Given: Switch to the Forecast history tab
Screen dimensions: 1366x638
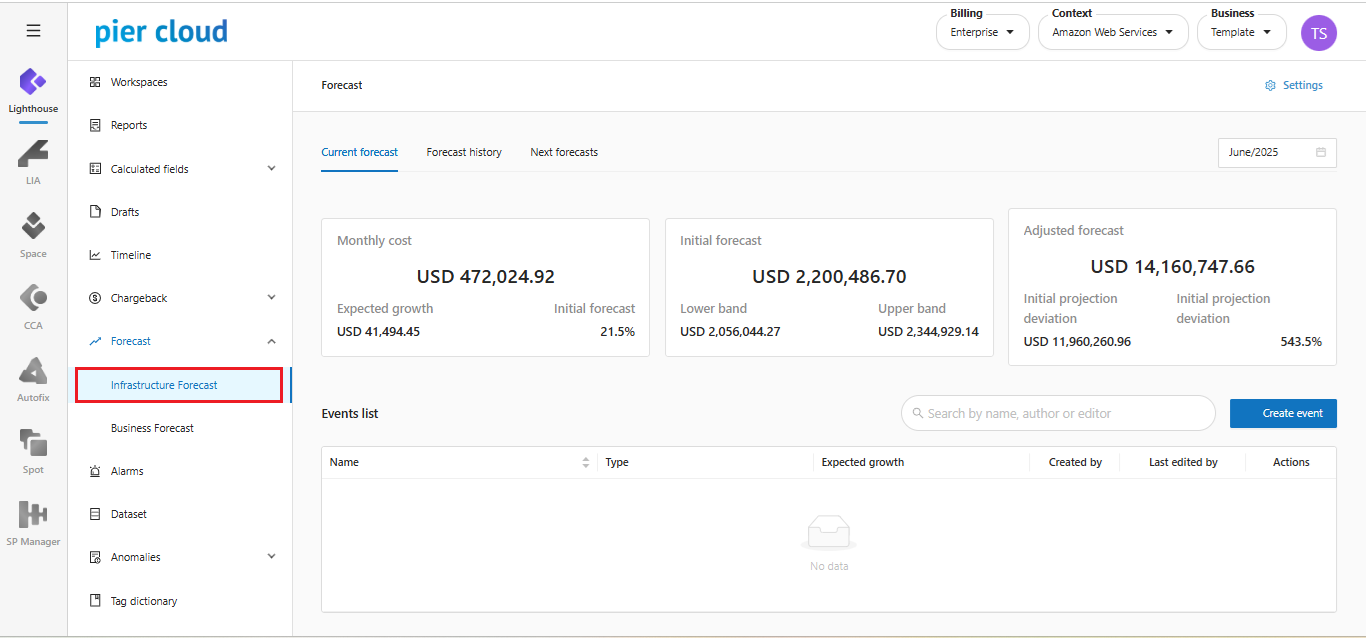Looking at the screenshot, I should 464,153.
